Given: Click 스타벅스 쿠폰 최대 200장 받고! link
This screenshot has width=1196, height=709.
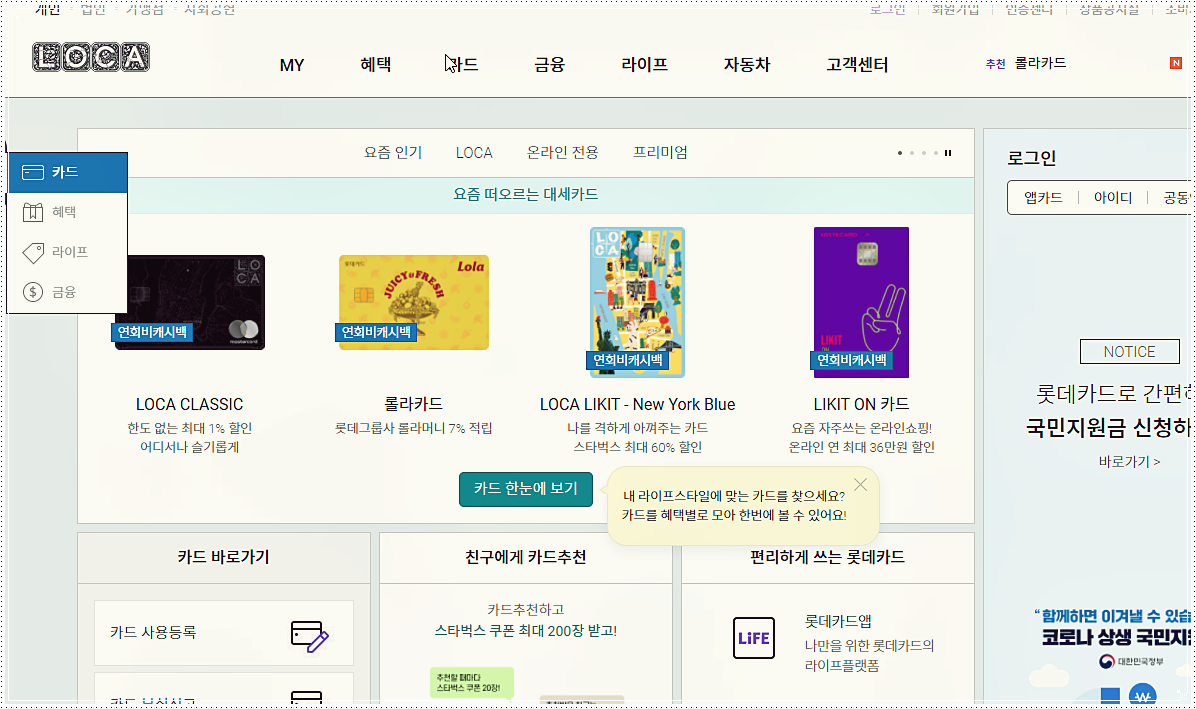Looking at the screenshot, I should click(526, 630).
